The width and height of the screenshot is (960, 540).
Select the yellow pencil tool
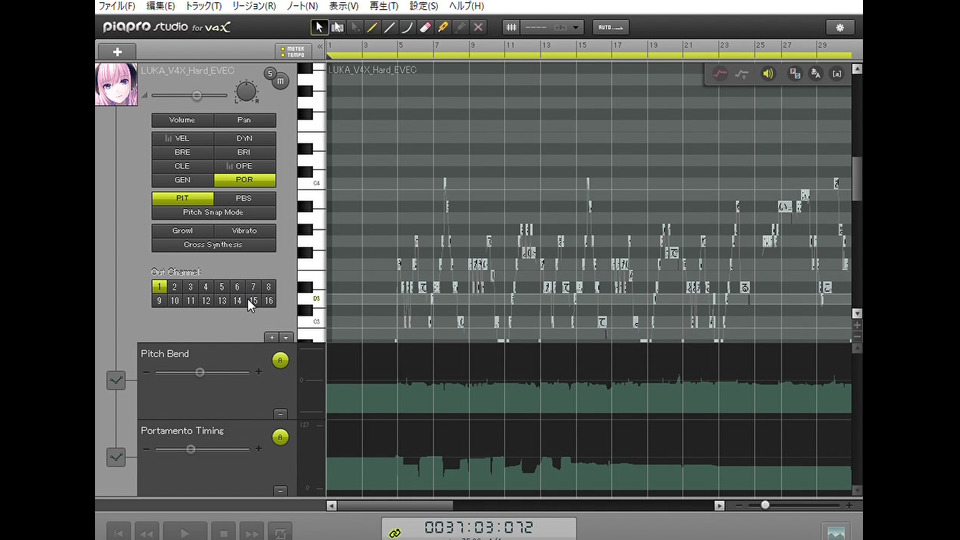372,27
